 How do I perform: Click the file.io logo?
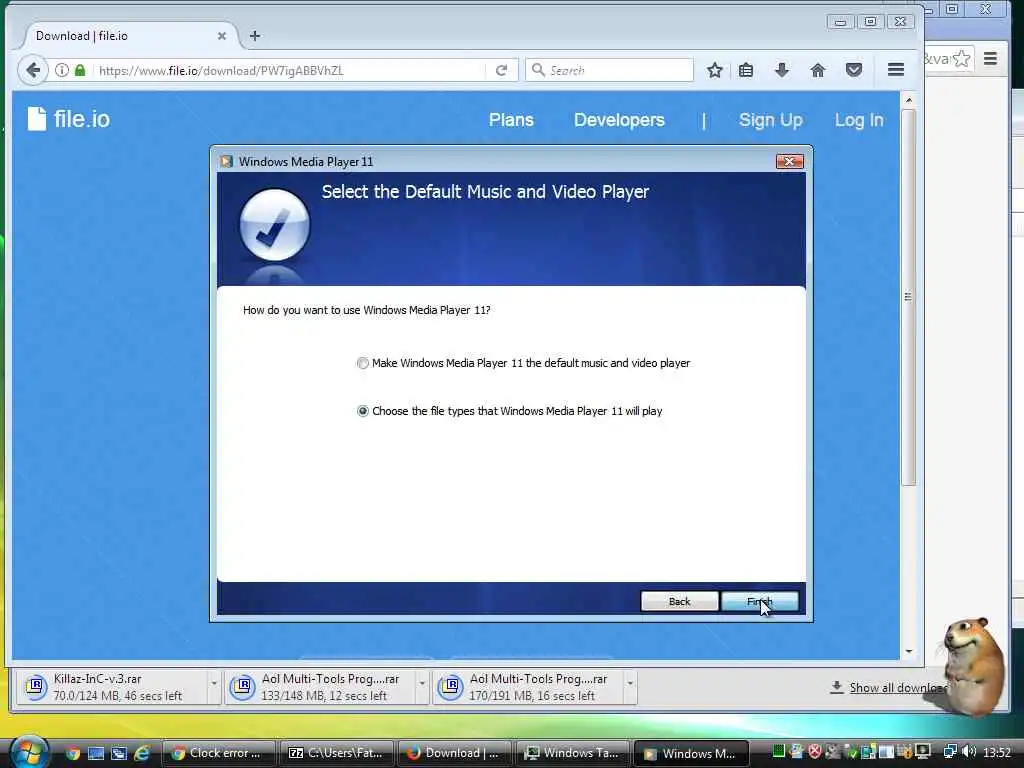point(69,119)
